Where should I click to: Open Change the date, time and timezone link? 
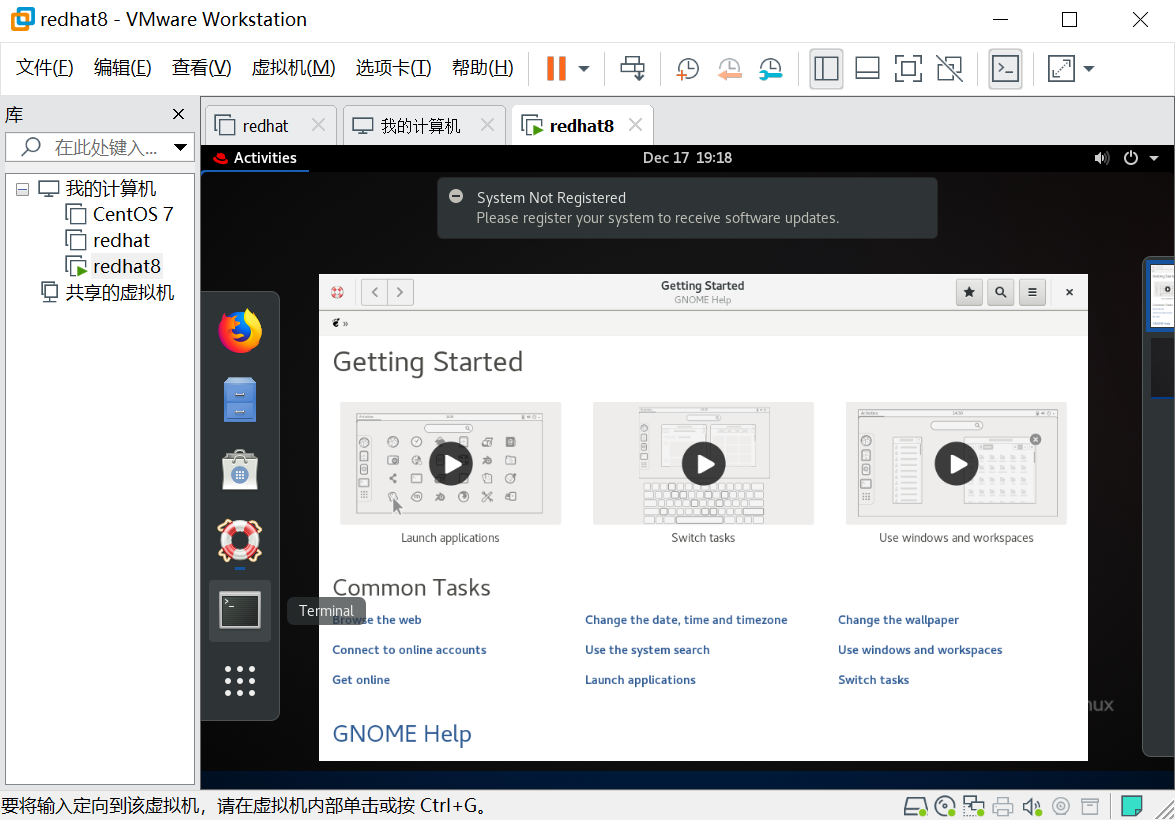(x=686, y=620)
